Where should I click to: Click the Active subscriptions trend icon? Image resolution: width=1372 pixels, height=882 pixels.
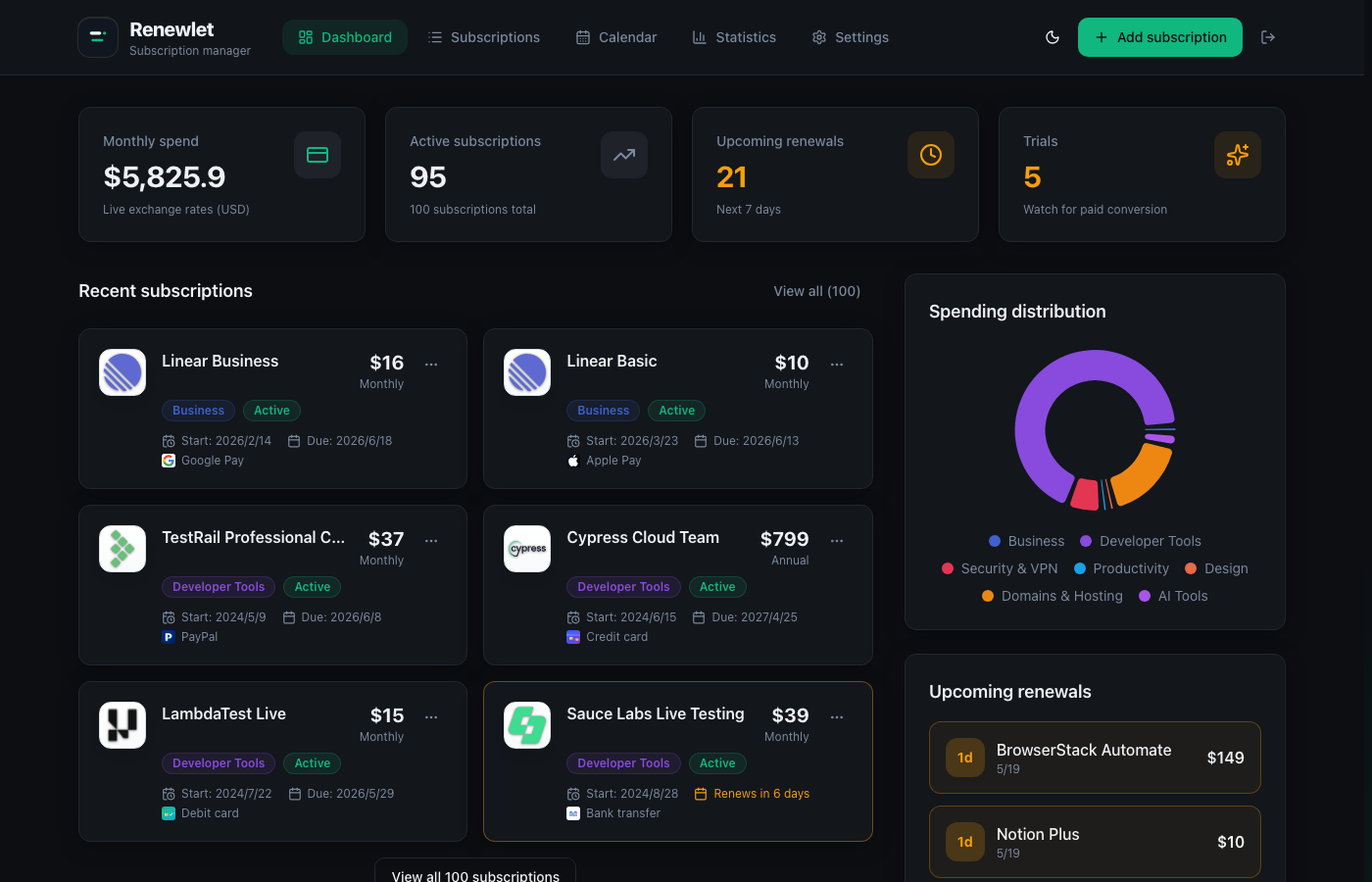[624, 155]
